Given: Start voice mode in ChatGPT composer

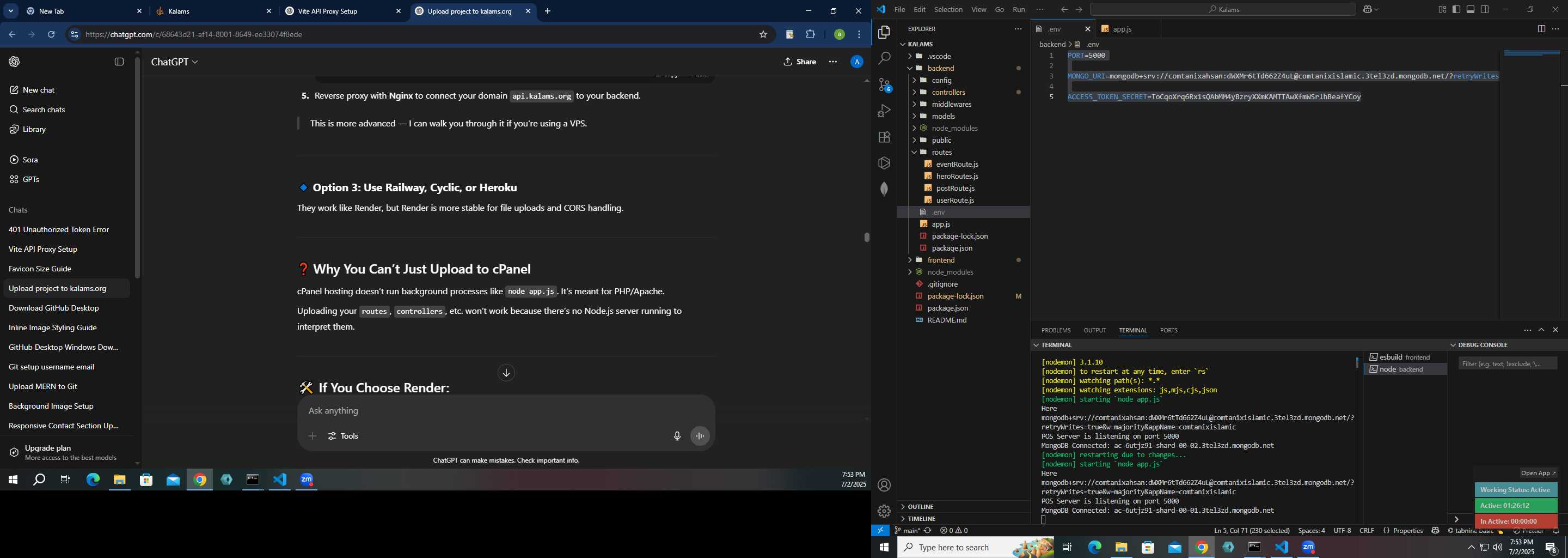Looking at the screenshot, I should click(x=700, y=436).
